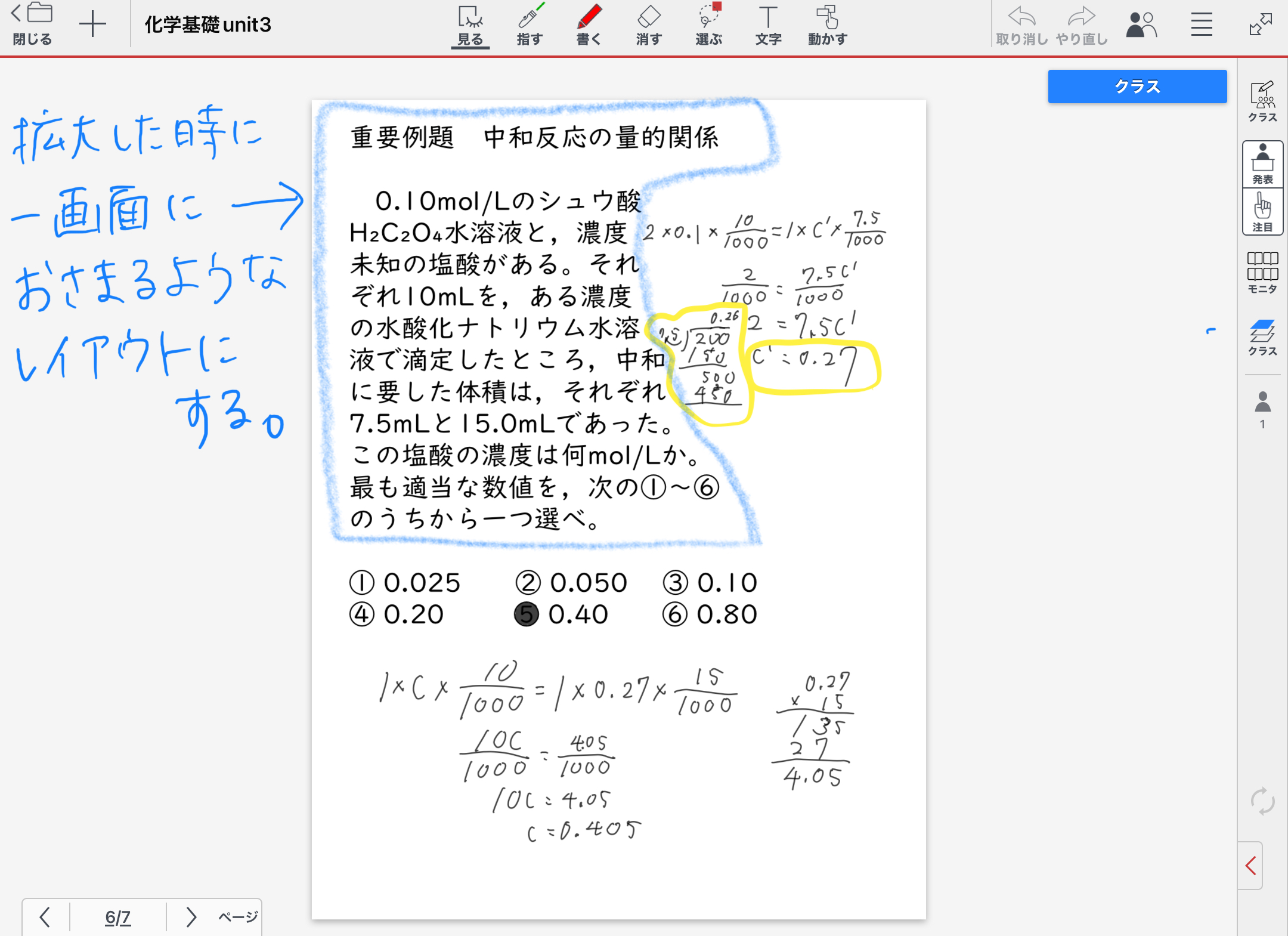Go to previous page arrow
The width and height of the screenshot is (1288, 936).
pos(45,917)
